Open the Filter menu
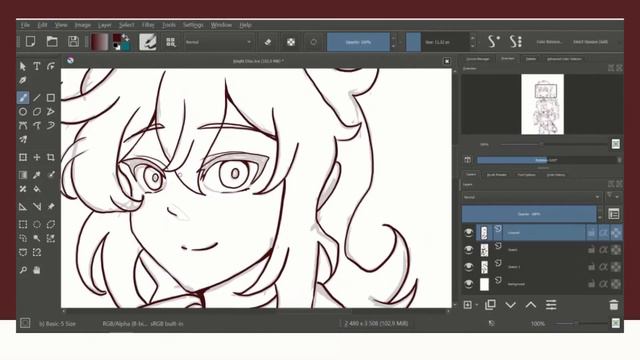 [x=148, y=25]
